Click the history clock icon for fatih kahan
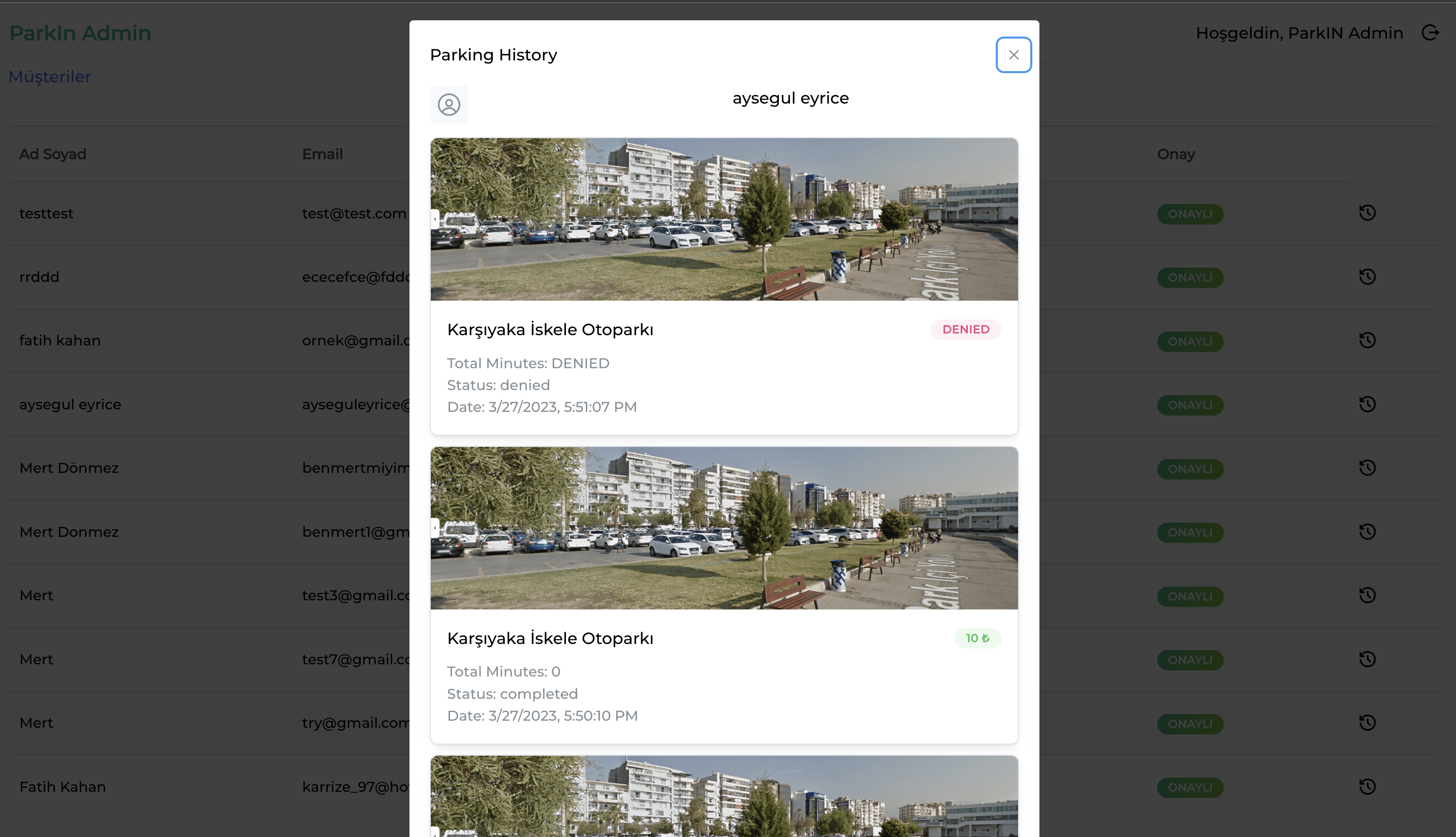 pos(1368,340)
